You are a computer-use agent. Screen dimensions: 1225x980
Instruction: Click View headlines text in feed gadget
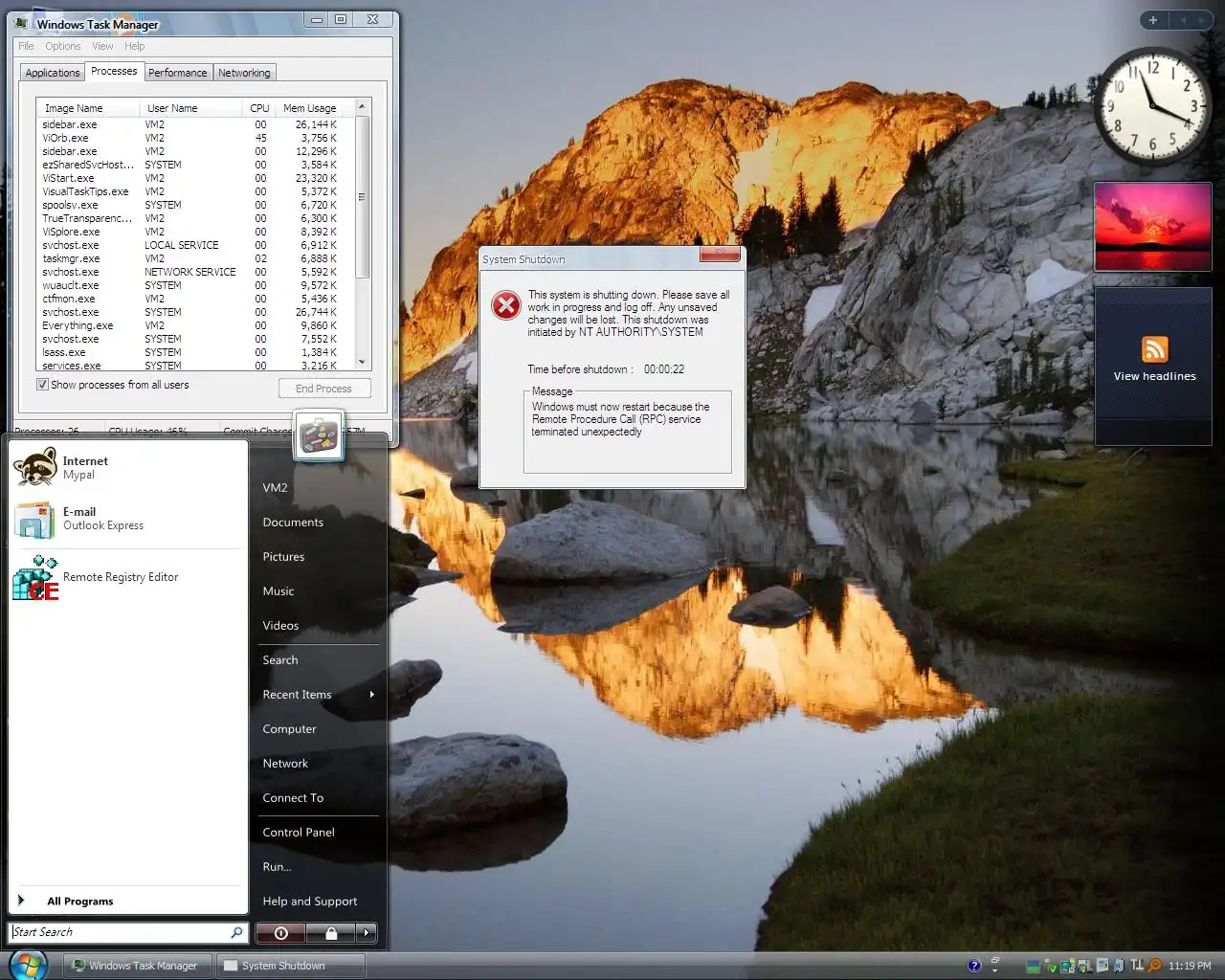[1154, 376]
